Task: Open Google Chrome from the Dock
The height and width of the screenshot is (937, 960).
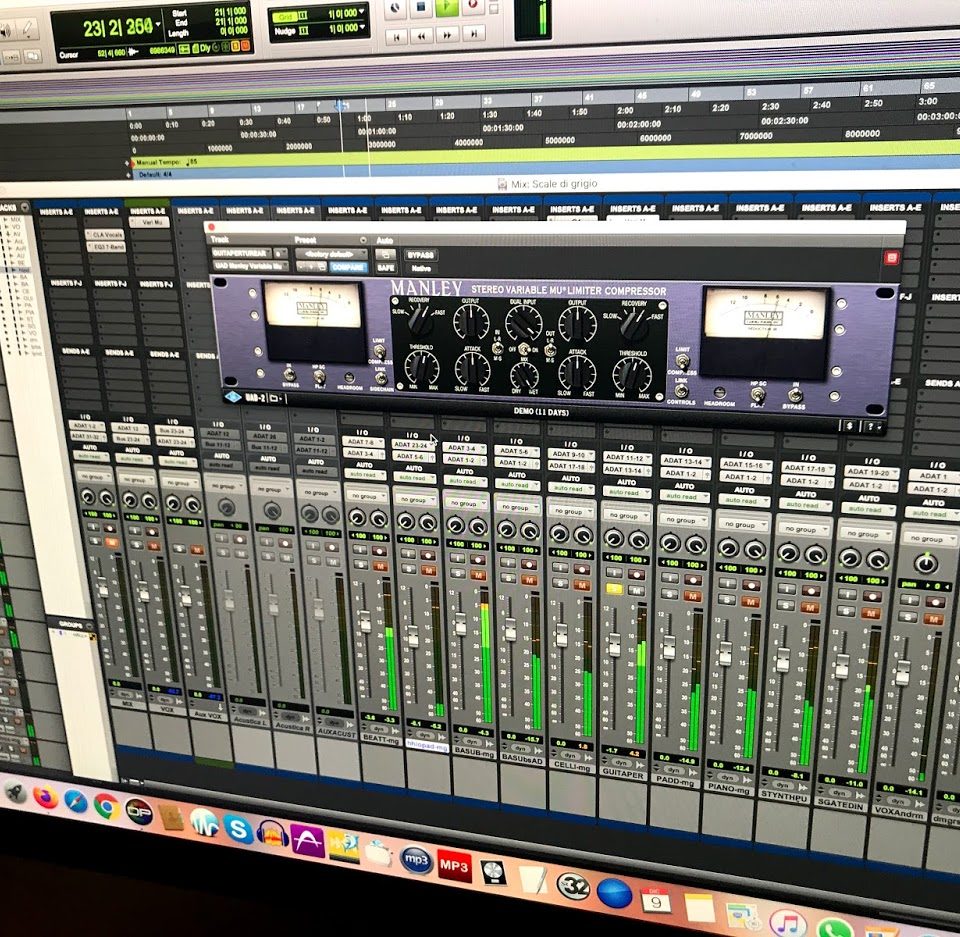Action: click(x=107, y=807)
